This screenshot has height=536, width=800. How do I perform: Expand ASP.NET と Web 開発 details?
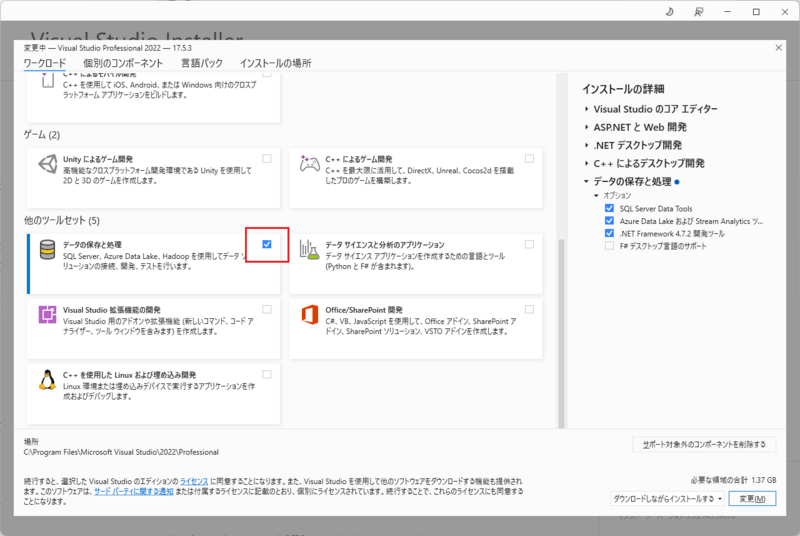point(587,127)
